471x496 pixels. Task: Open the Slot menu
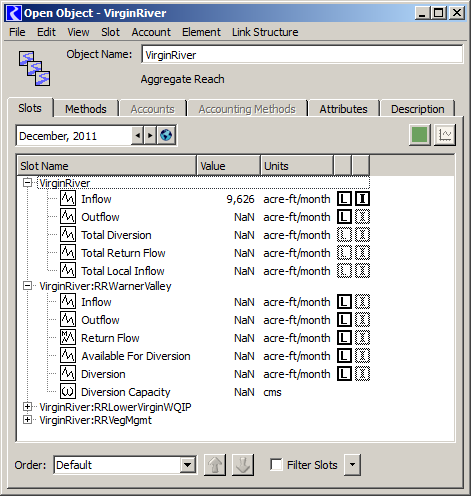click(110, 32)
